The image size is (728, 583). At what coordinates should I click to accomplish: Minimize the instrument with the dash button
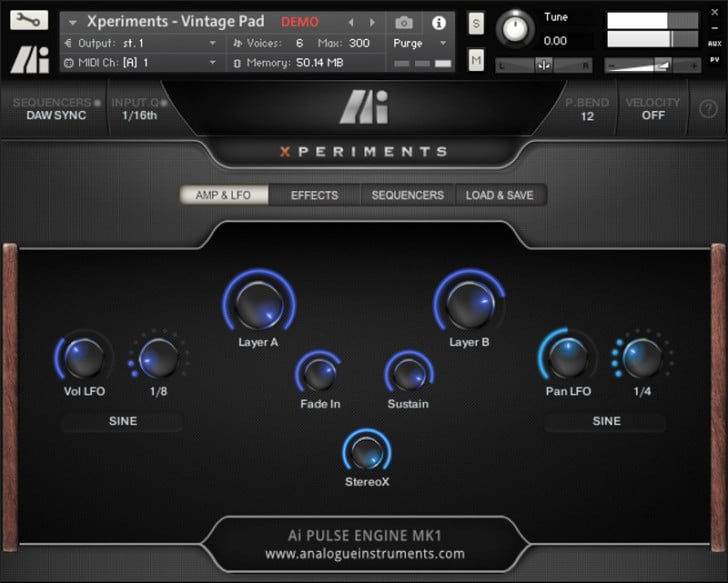point(715,28)
